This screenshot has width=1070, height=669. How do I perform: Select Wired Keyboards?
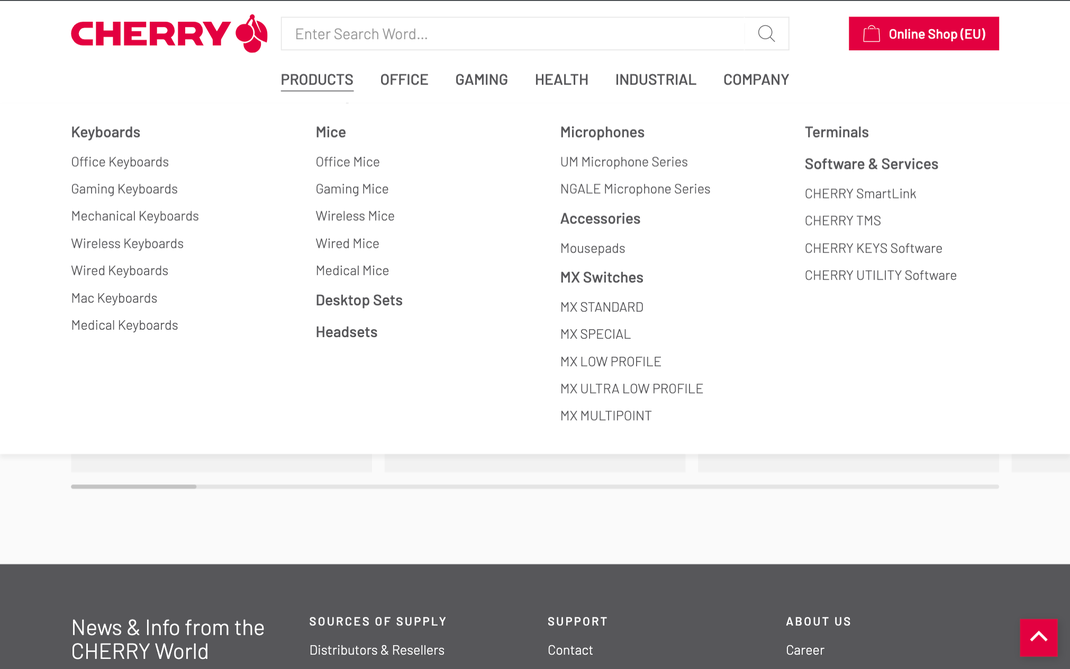(119, 271)
